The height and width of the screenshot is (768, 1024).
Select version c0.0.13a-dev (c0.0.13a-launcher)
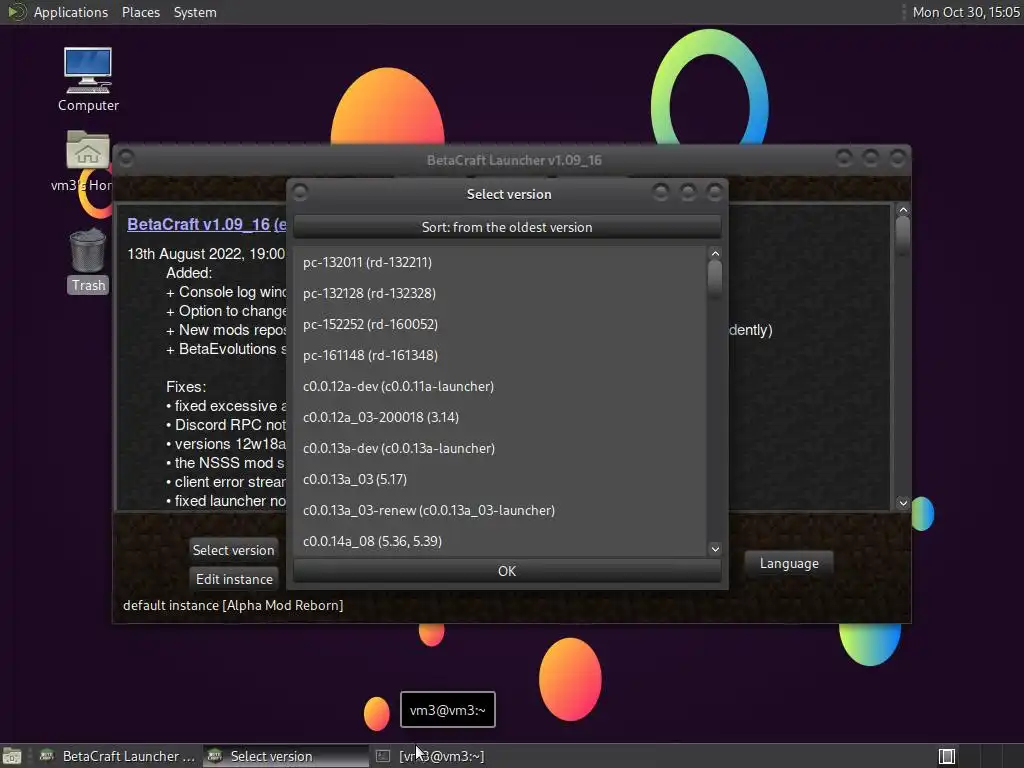coord(500,449)
